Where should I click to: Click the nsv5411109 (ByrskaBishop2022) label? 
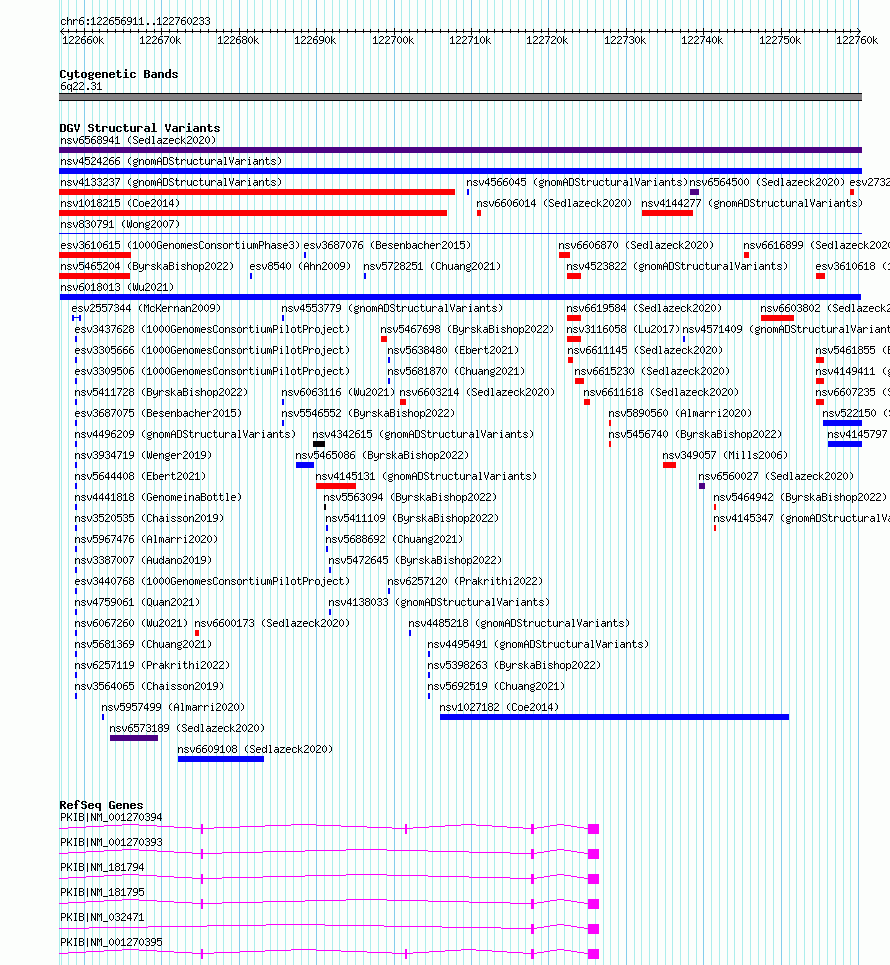point(412,518)
